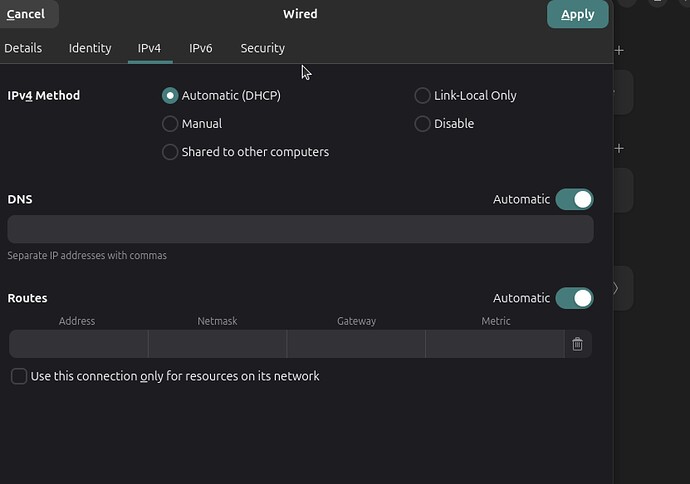Screen dimensions: 690x484
Task: Toggle automatic DNS switch
Action: (574, 199)
